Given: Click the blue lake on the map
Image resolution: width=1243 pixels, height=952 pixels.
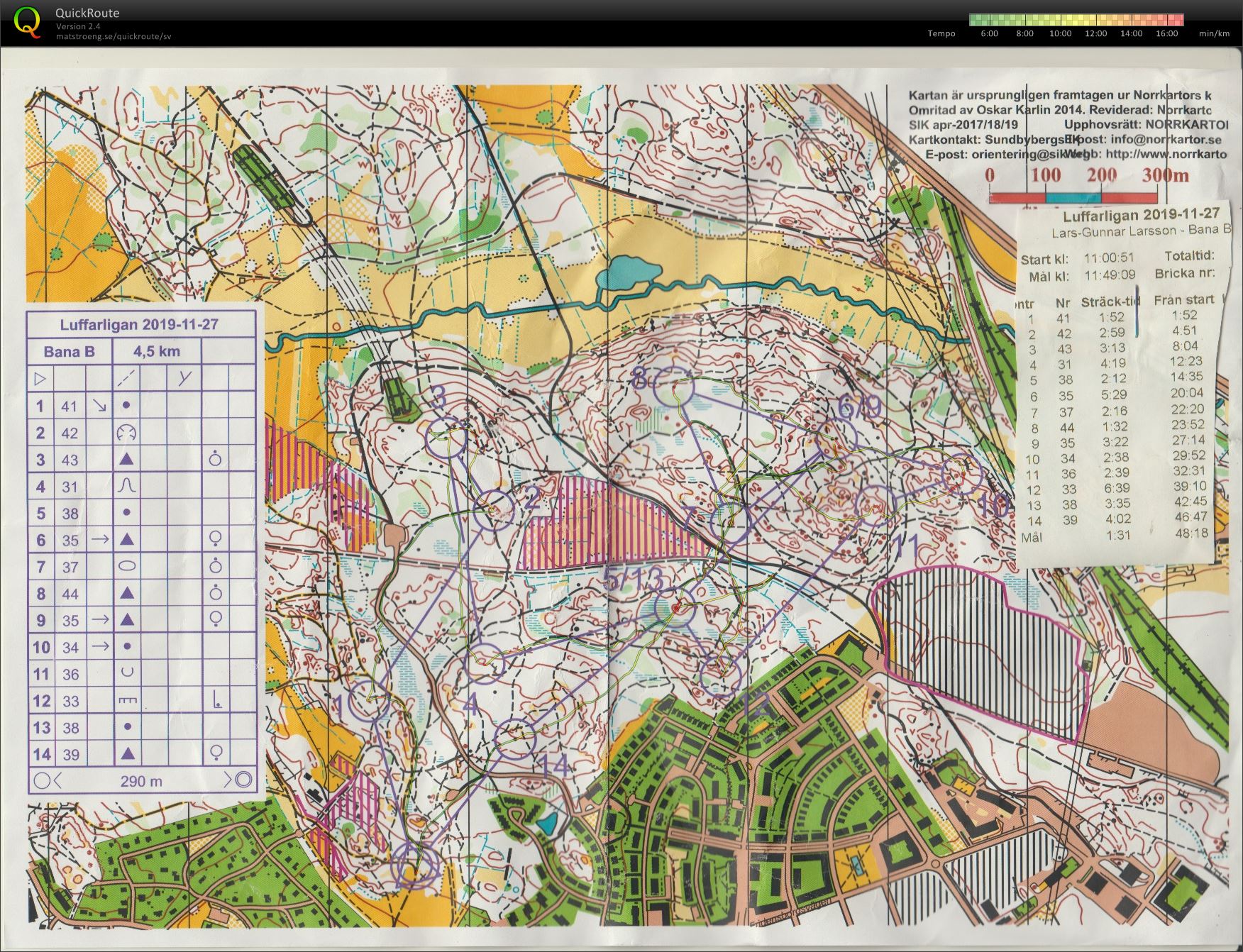Looking at the screenshot, I should [x=627, y=273].
